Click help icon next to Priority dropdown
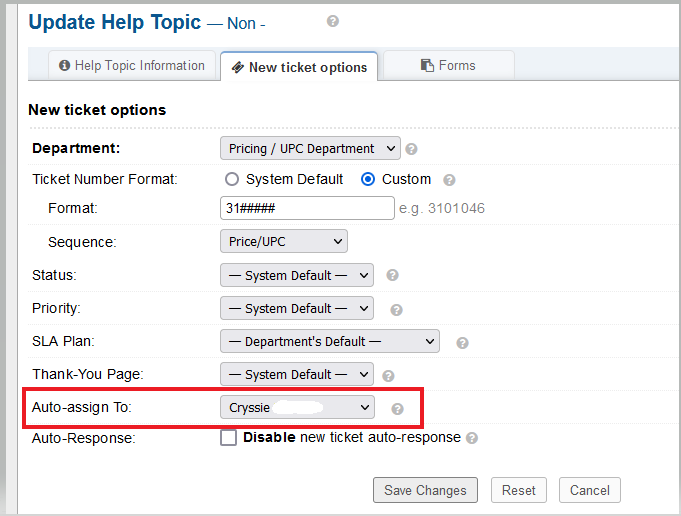The width and height of the screenshot is (681, 516). point(396,310)
